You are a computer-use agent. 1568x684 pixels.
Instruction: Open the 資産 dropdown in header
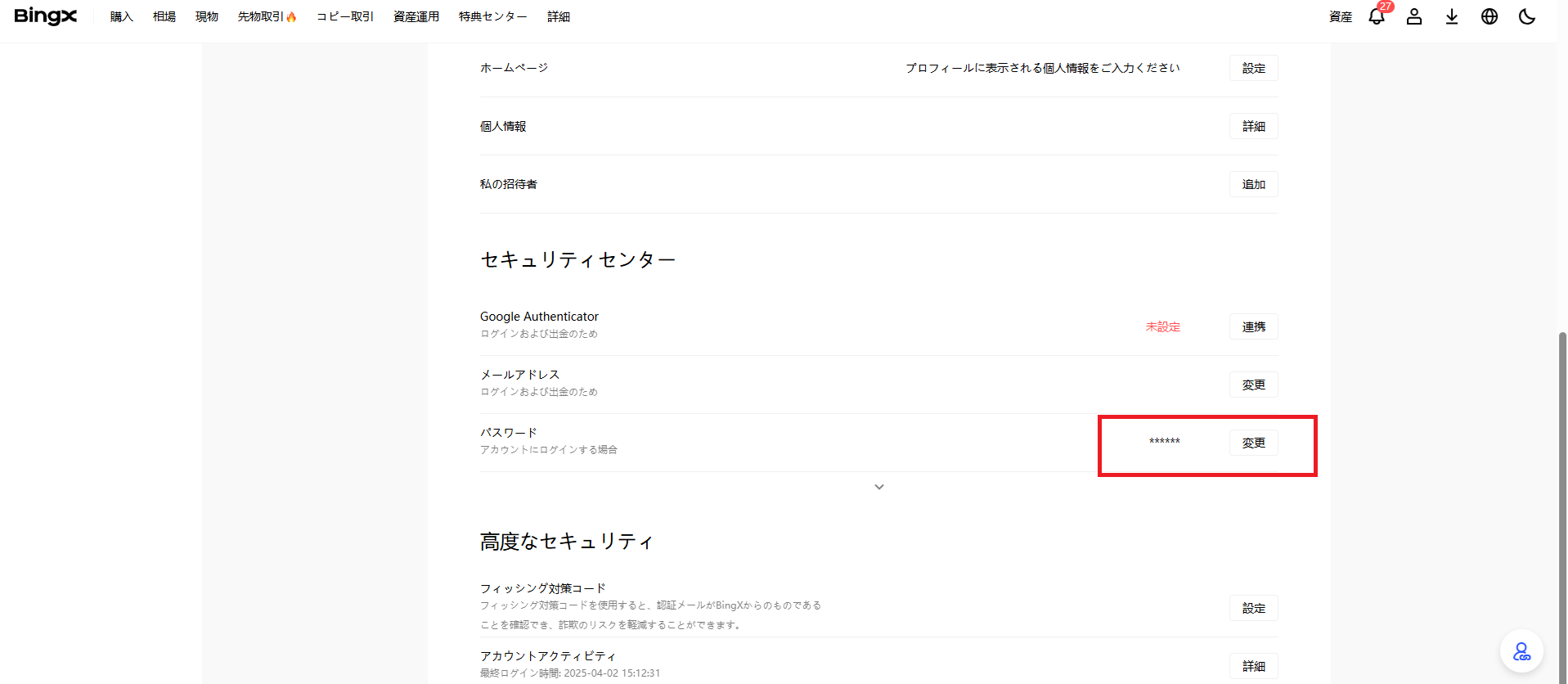point(1341,17)
